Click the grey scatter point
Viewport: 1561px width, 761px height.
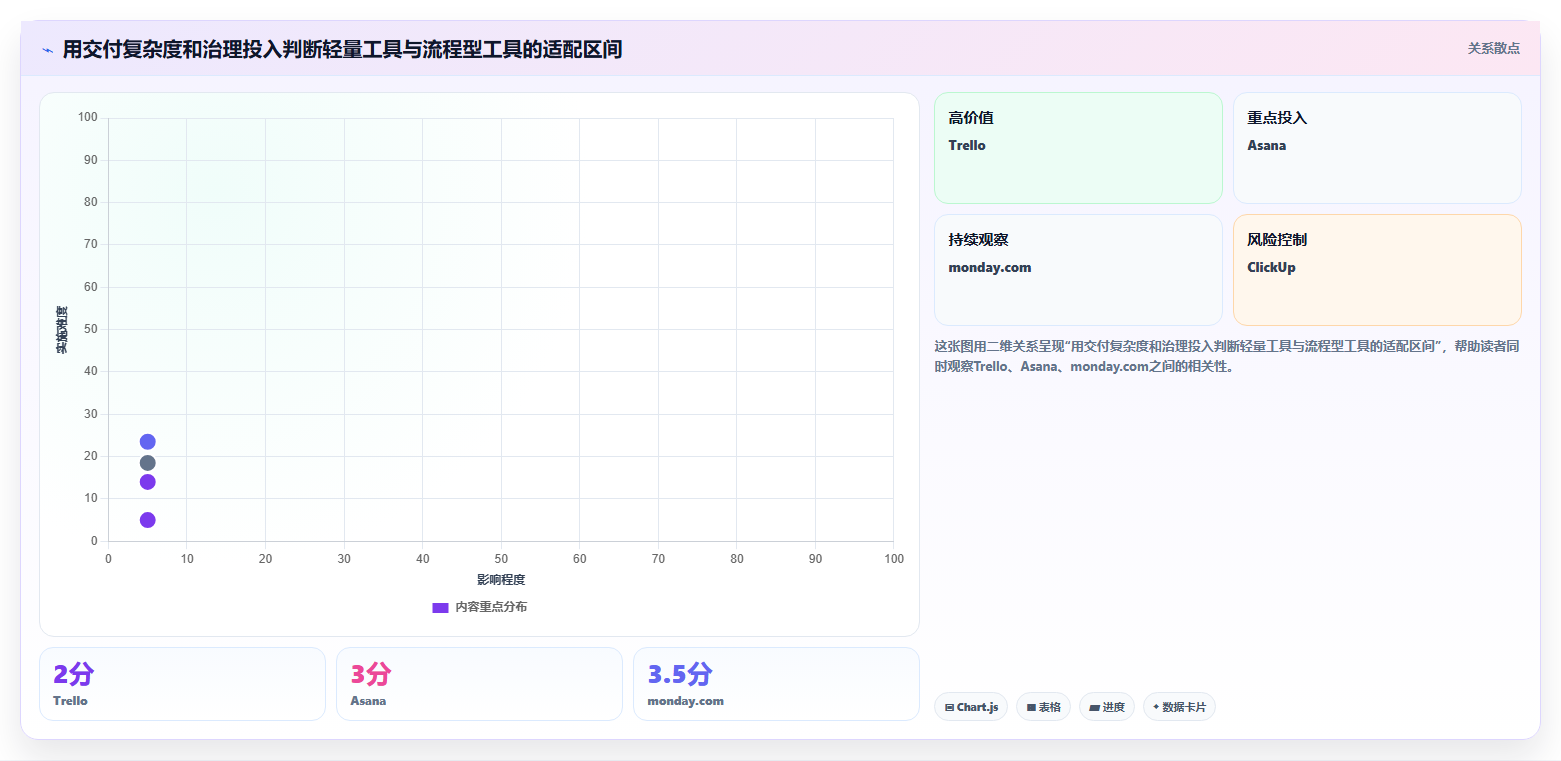tap(148, 463)
